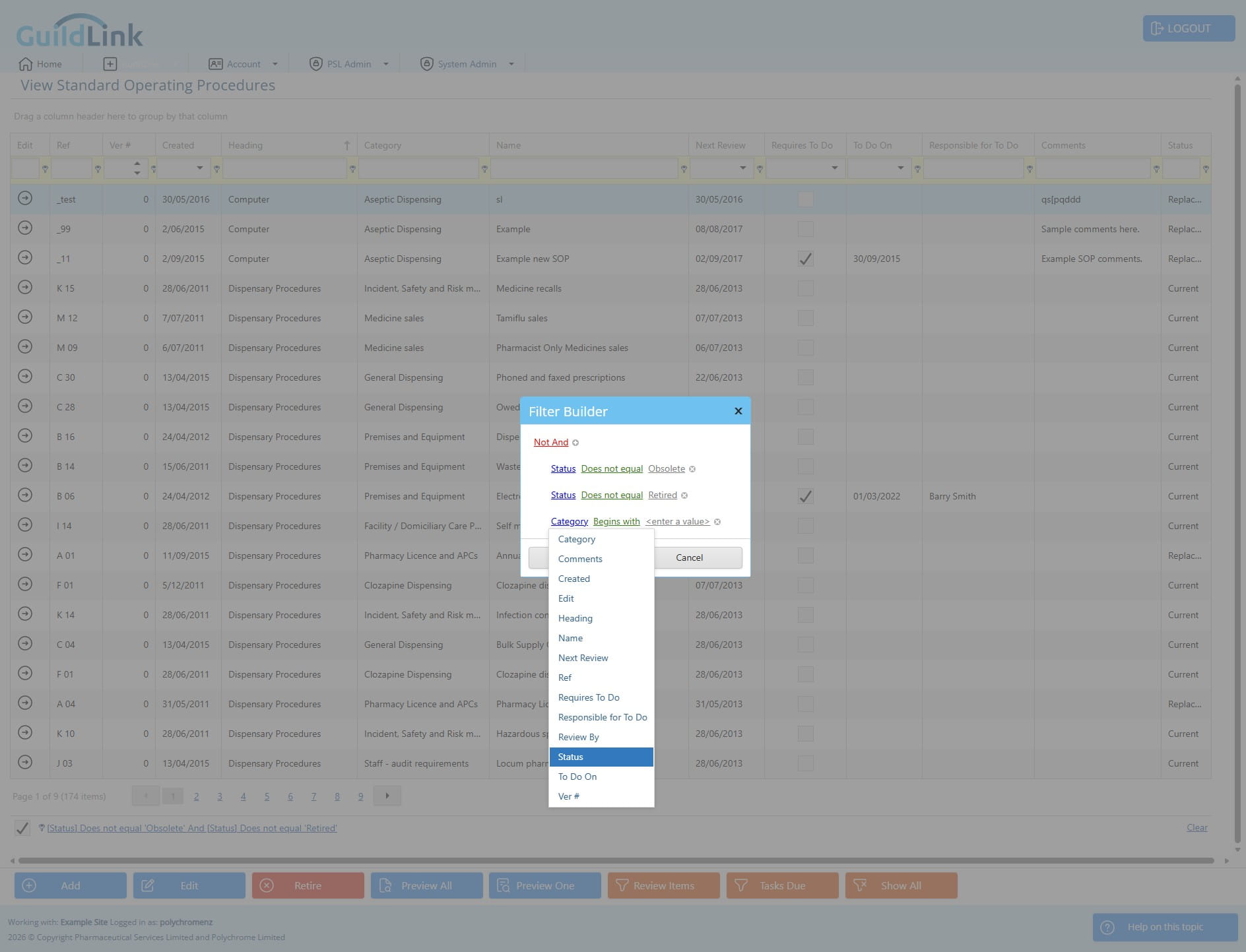Select Status in the field list

[x=601, y=757]
